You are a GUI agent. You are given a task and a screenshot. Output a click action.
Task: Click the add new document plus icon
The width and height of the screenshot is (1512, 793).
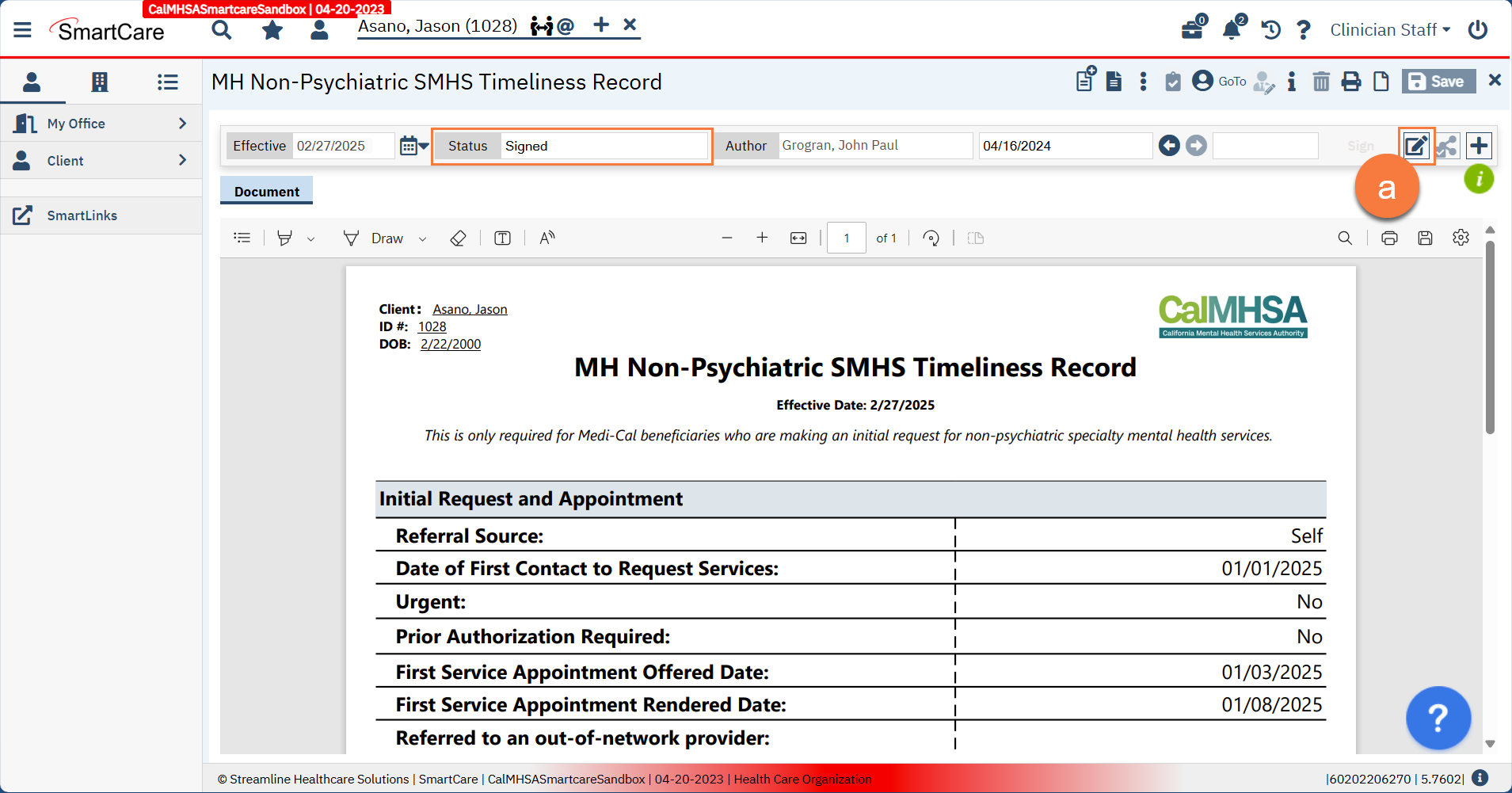(1478, 146)
